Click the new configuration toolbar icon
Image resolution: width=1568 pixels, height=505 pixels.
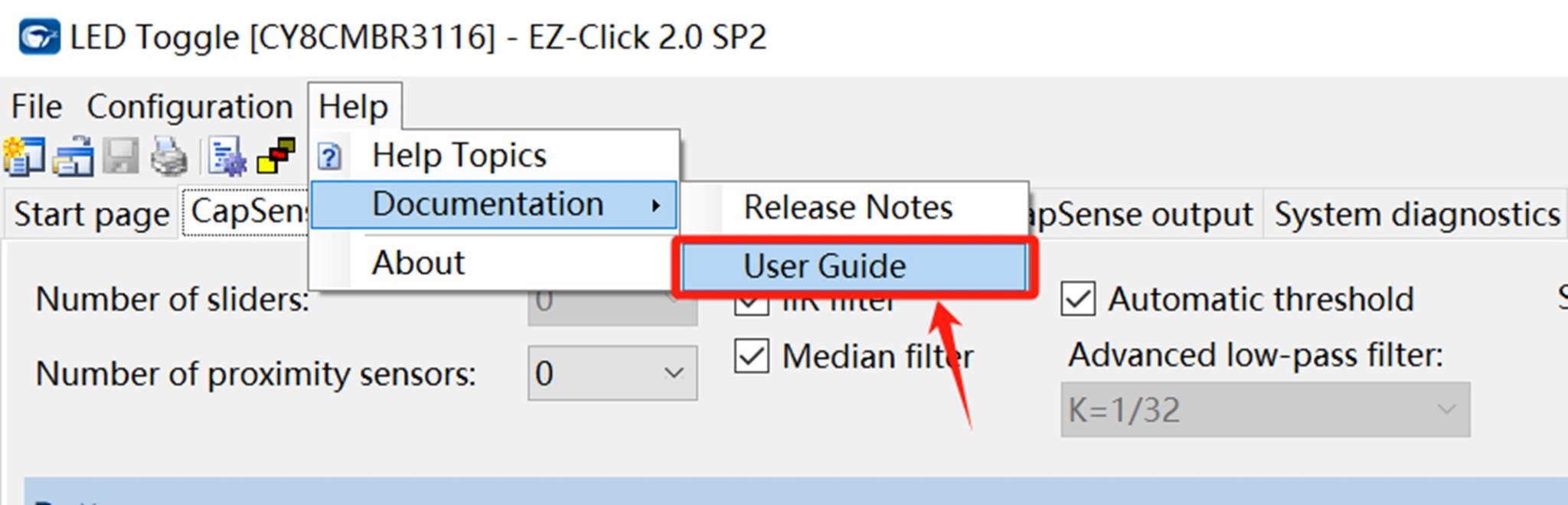[24, 156]
